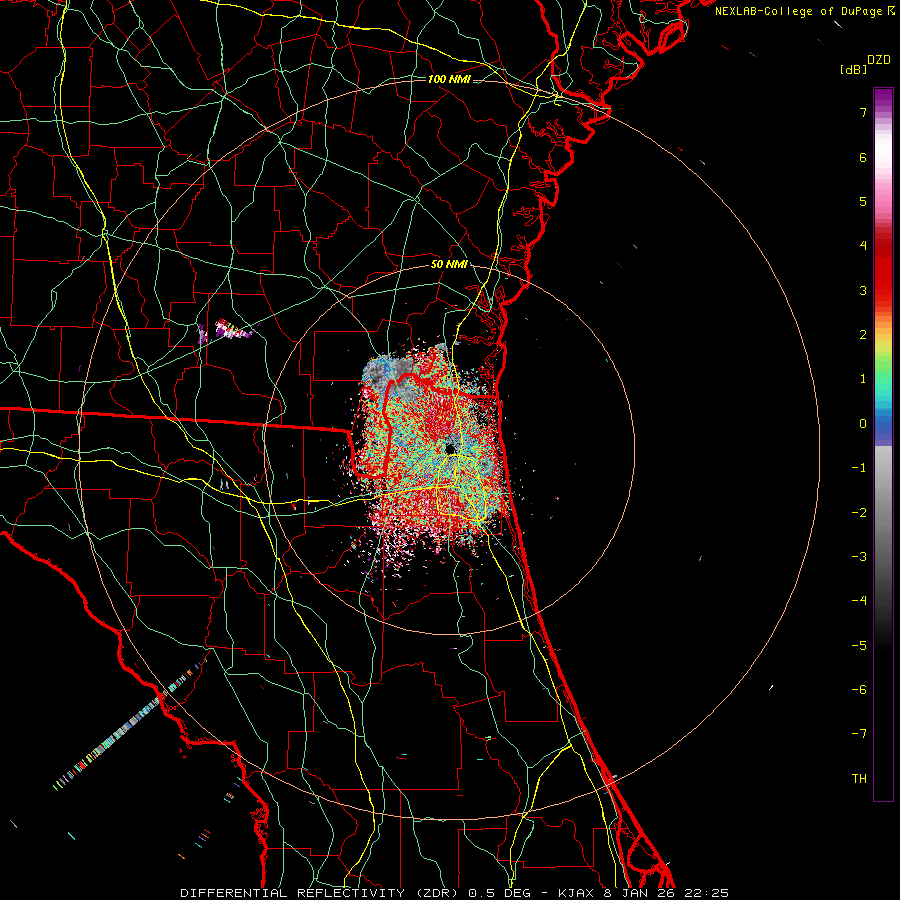This screenshot has width=900, height=900.
Task: Click the 2 value on the color scale
Action: pos(863,335)
